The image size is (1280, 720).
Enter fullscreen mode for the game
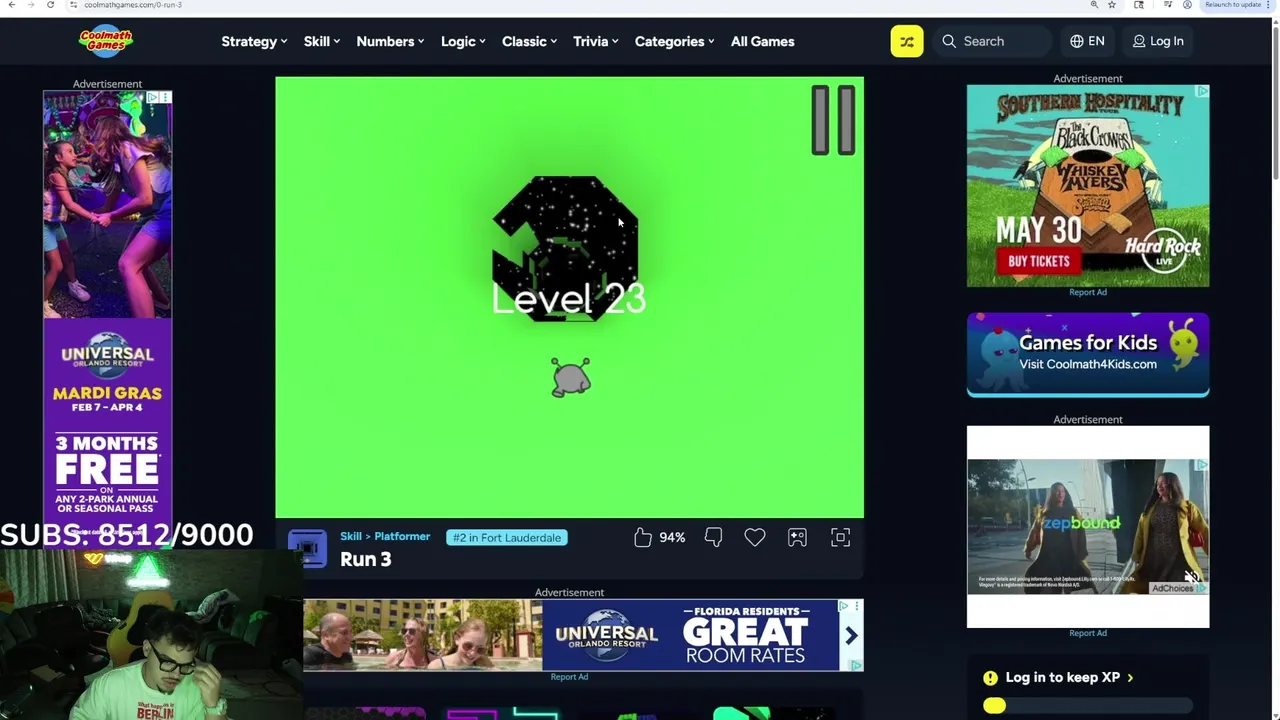[x=840, y=538]
